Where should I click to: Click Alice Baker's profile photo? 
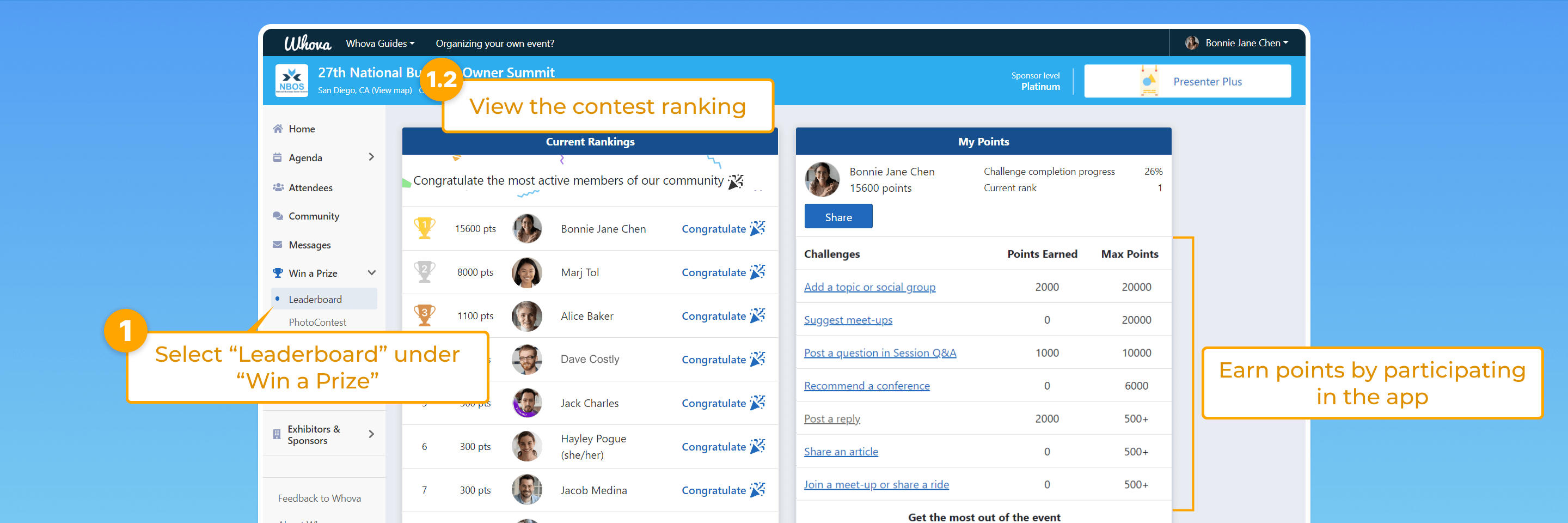click(526, 316)
